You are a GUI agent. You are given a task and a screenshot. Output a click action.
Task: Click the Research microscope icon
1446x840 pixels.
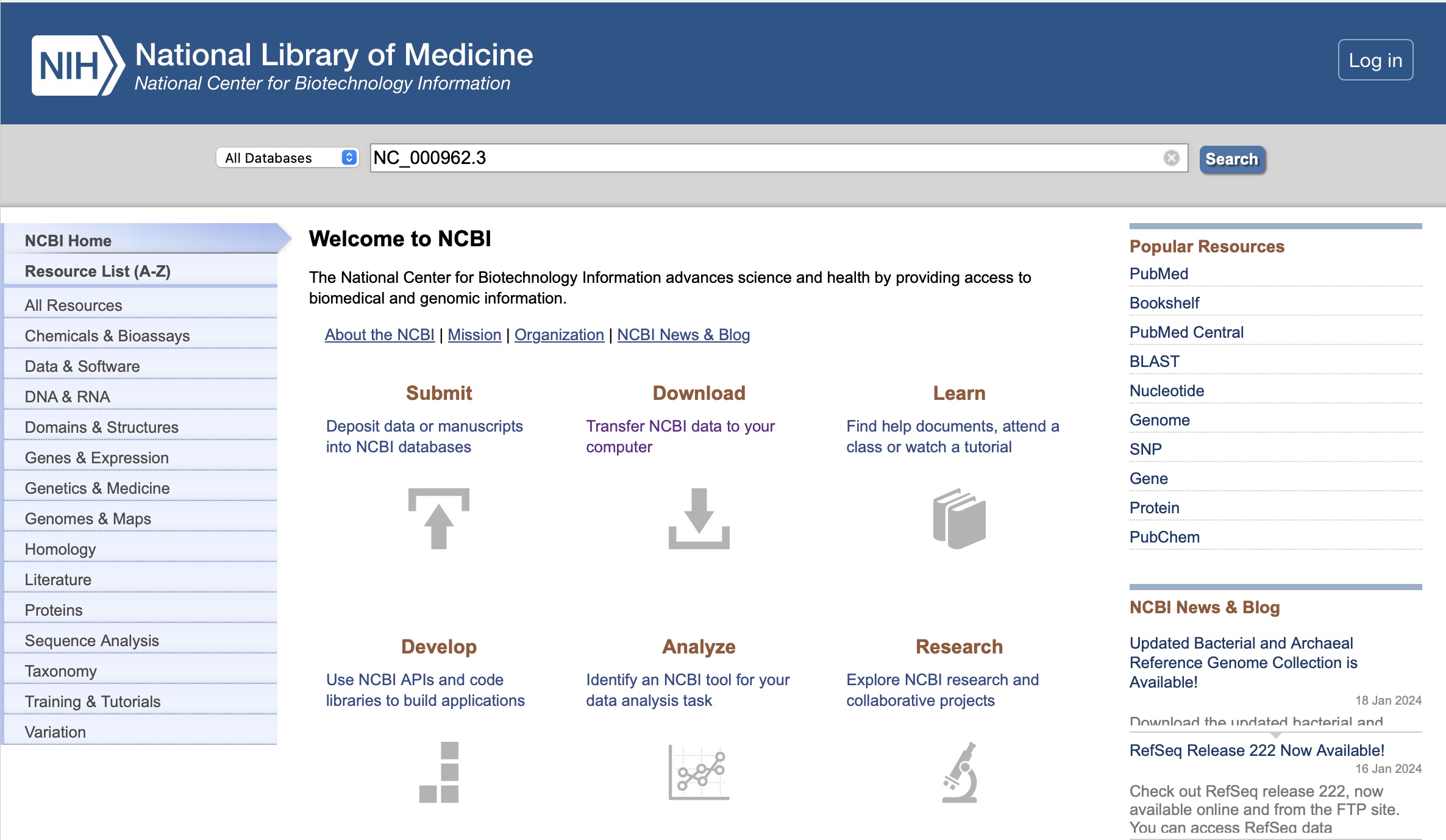coord(959,772)
